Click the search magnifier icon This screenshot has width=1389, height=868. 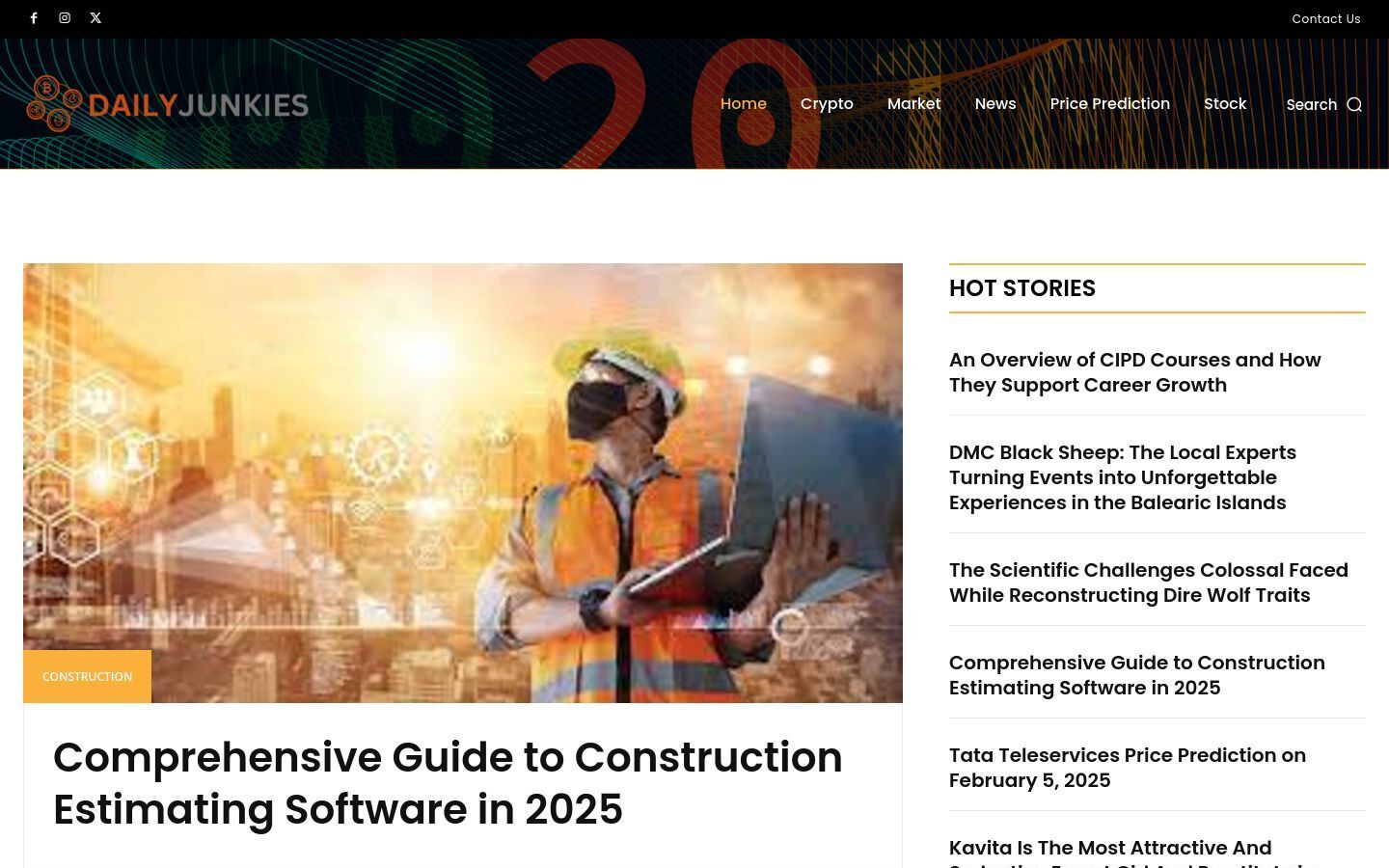click(1354, 104)
